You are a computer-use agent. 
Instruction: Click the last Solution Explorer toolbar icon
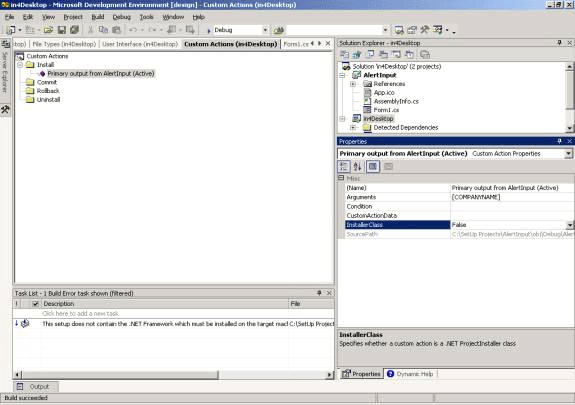coord(425,55)
